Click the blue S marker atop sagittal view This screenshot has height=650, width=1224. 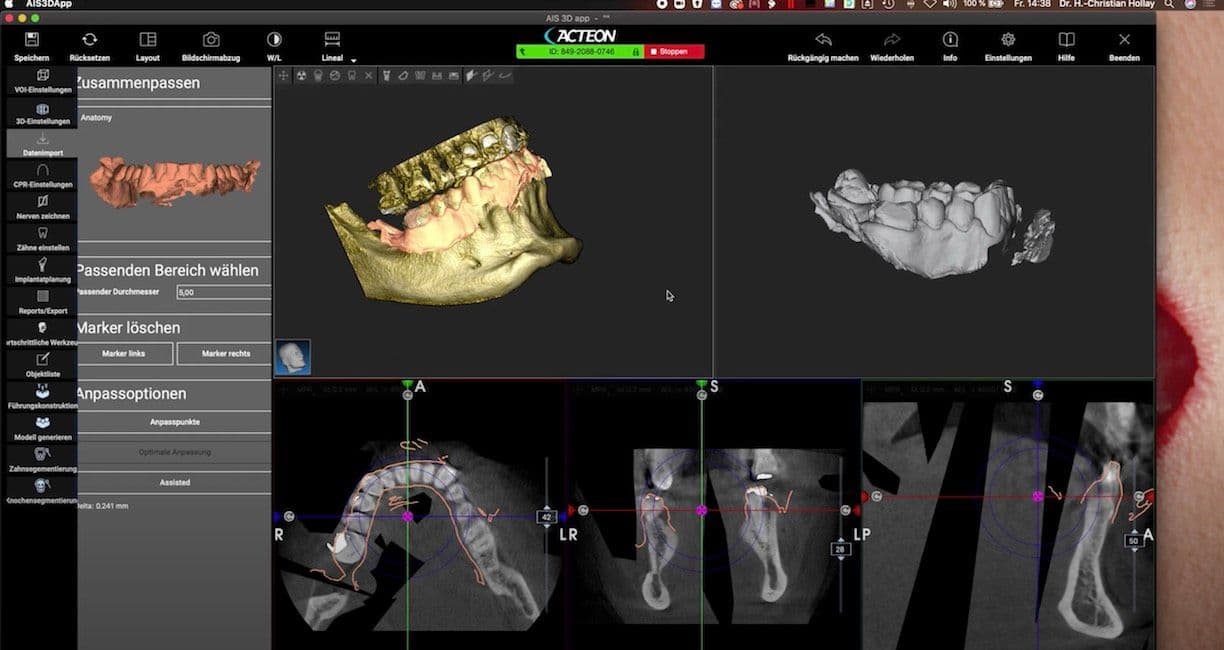1038,384
